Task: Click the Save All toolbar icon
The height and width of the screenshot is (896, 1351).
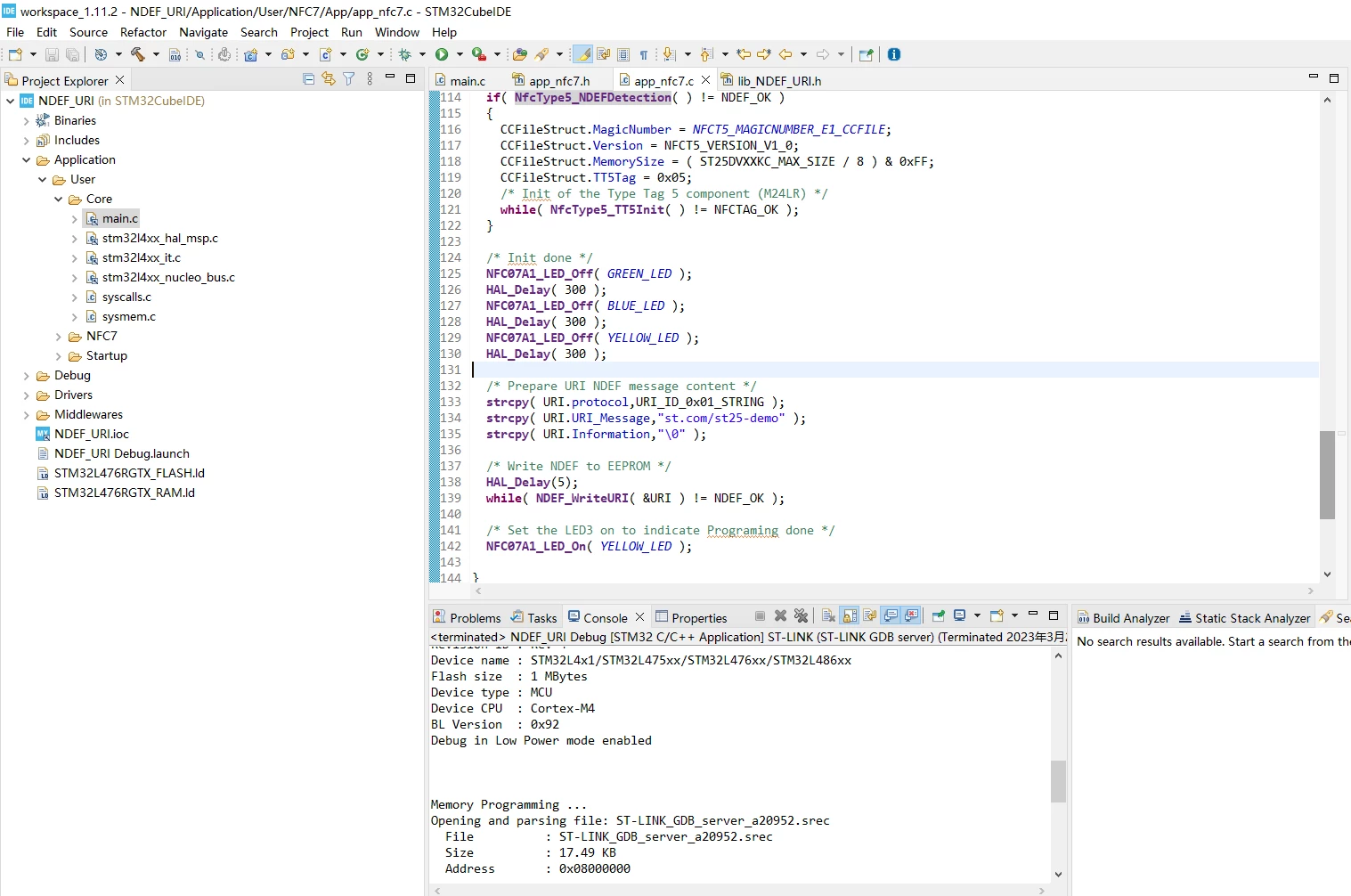Action: coord(72,54)
